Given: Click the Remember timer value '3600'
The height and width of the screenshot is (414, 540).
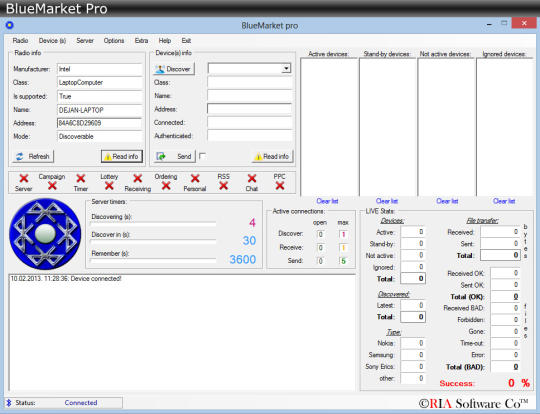Looking at the screenshot, I should tap(243, 259).
